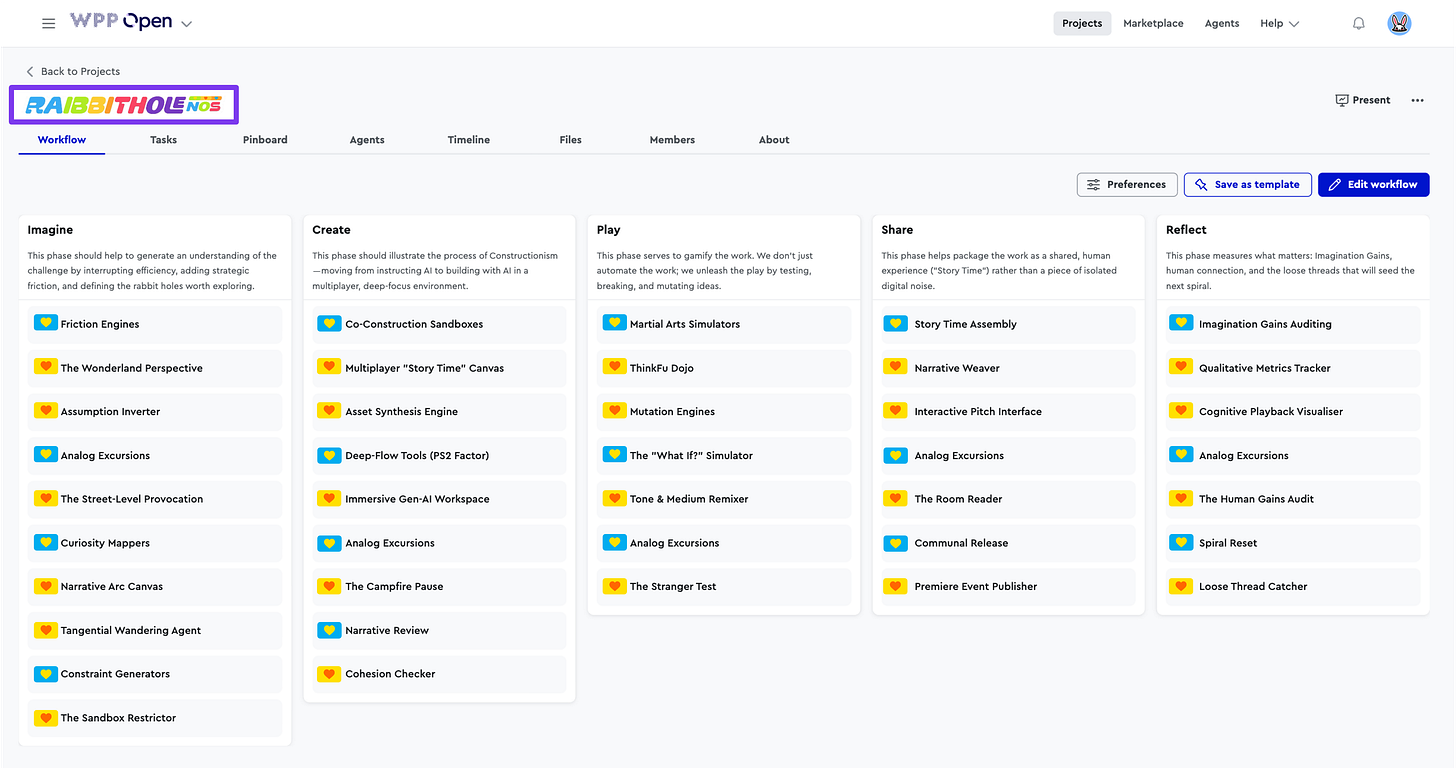
Task: Switch to the Timeline tab
Action: 469,140
